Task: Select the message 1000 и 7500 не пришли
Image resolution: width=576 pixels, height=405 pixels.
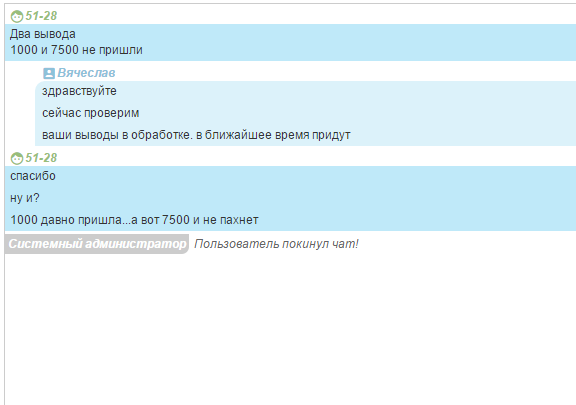Action: [x=76, y=50]
